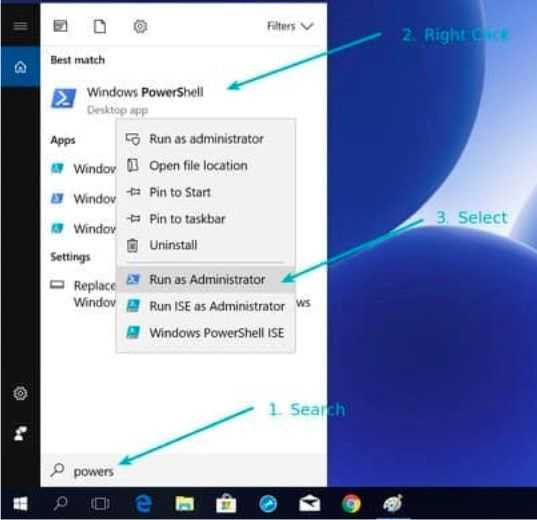Screen dimensions: 537x520
Task: Open the paint palette app on taskbar
Action: pyautogui.click(x=392, y=504)
